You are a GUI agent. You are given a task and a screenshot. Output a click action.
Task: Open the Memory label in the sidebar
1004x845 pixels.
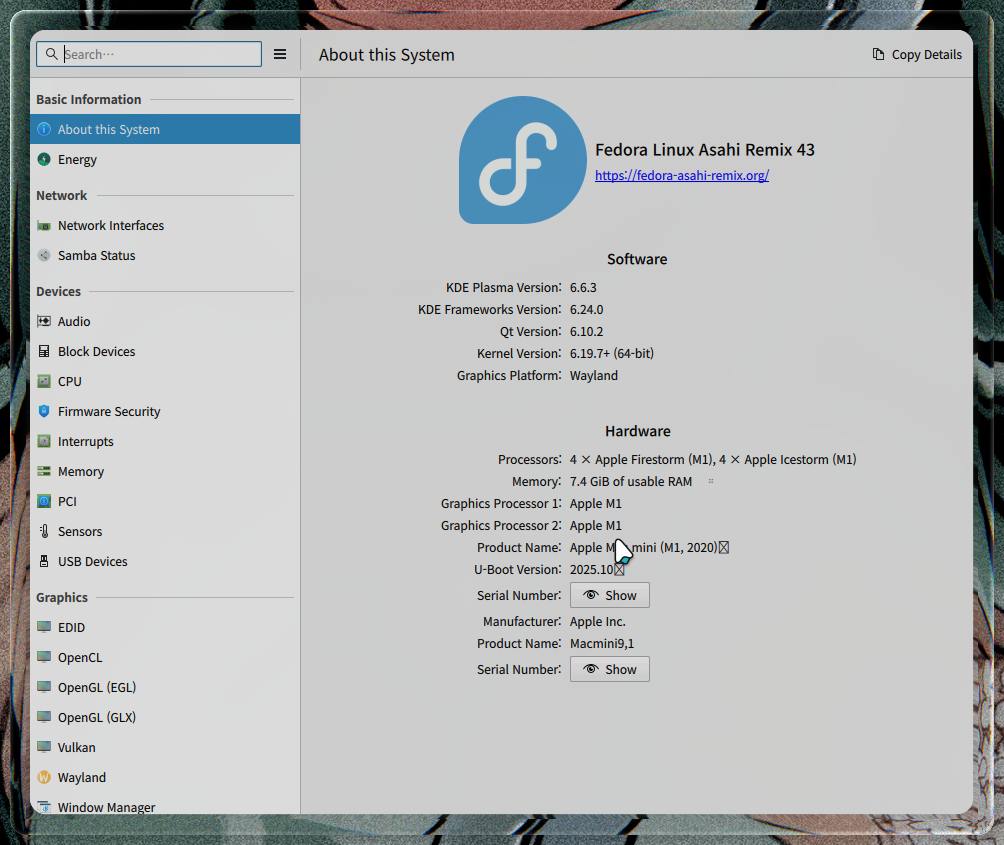[81, 472]
